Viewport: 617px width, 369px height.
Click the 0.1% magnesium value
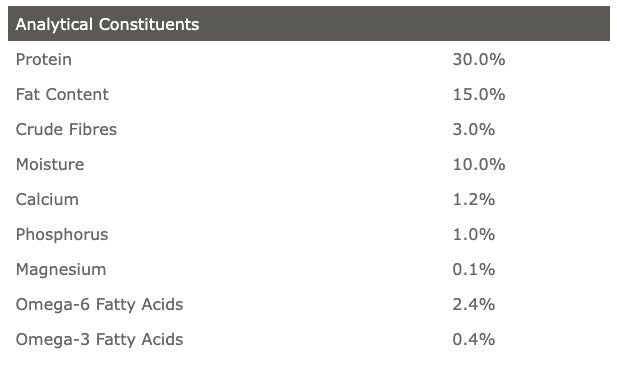pos(474,269)
